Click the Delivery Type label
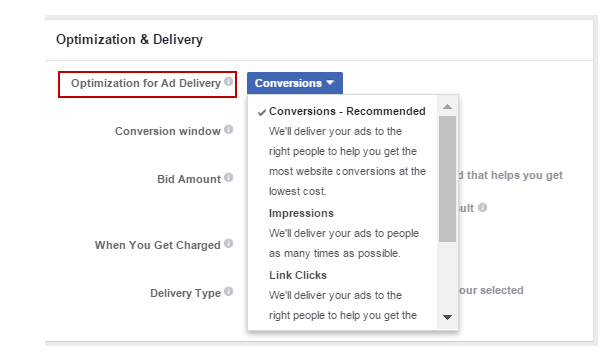611x360 pixels. [x=185, y=293]
